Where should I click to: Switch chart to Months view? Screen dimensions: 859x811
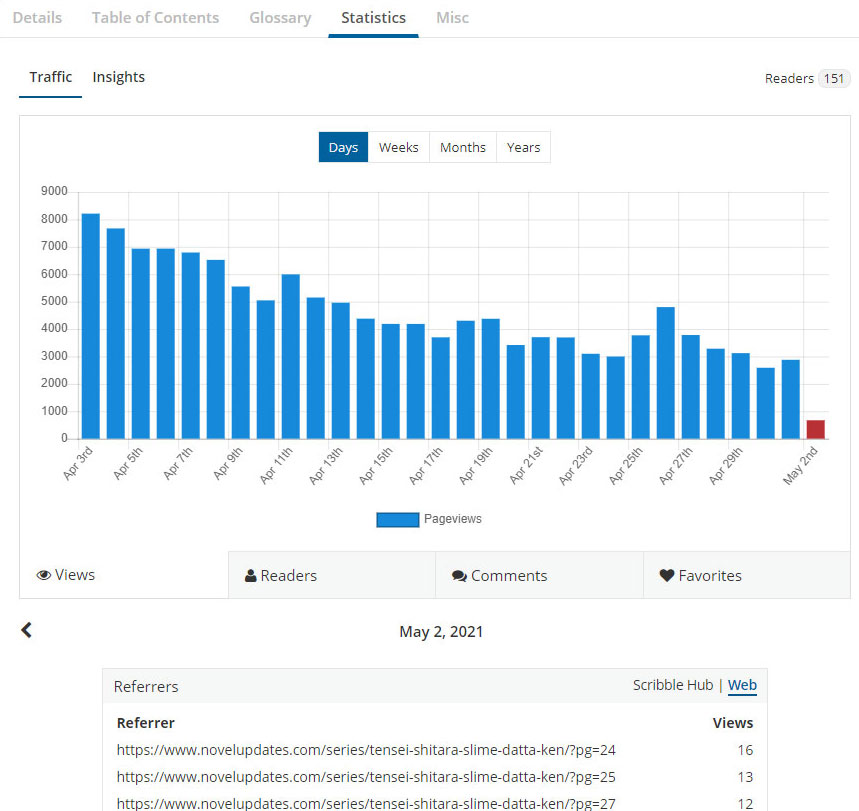462,147
